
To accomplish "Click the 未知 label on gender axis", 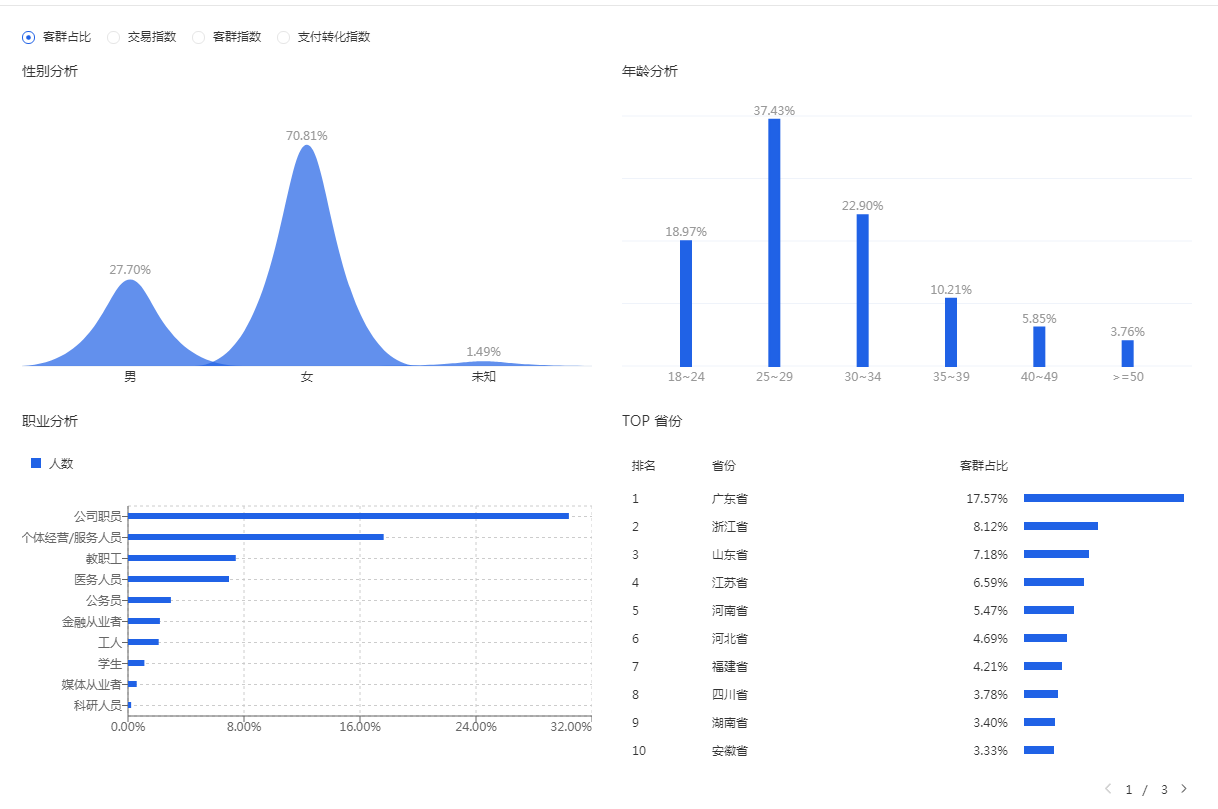I will coord(484,377).
